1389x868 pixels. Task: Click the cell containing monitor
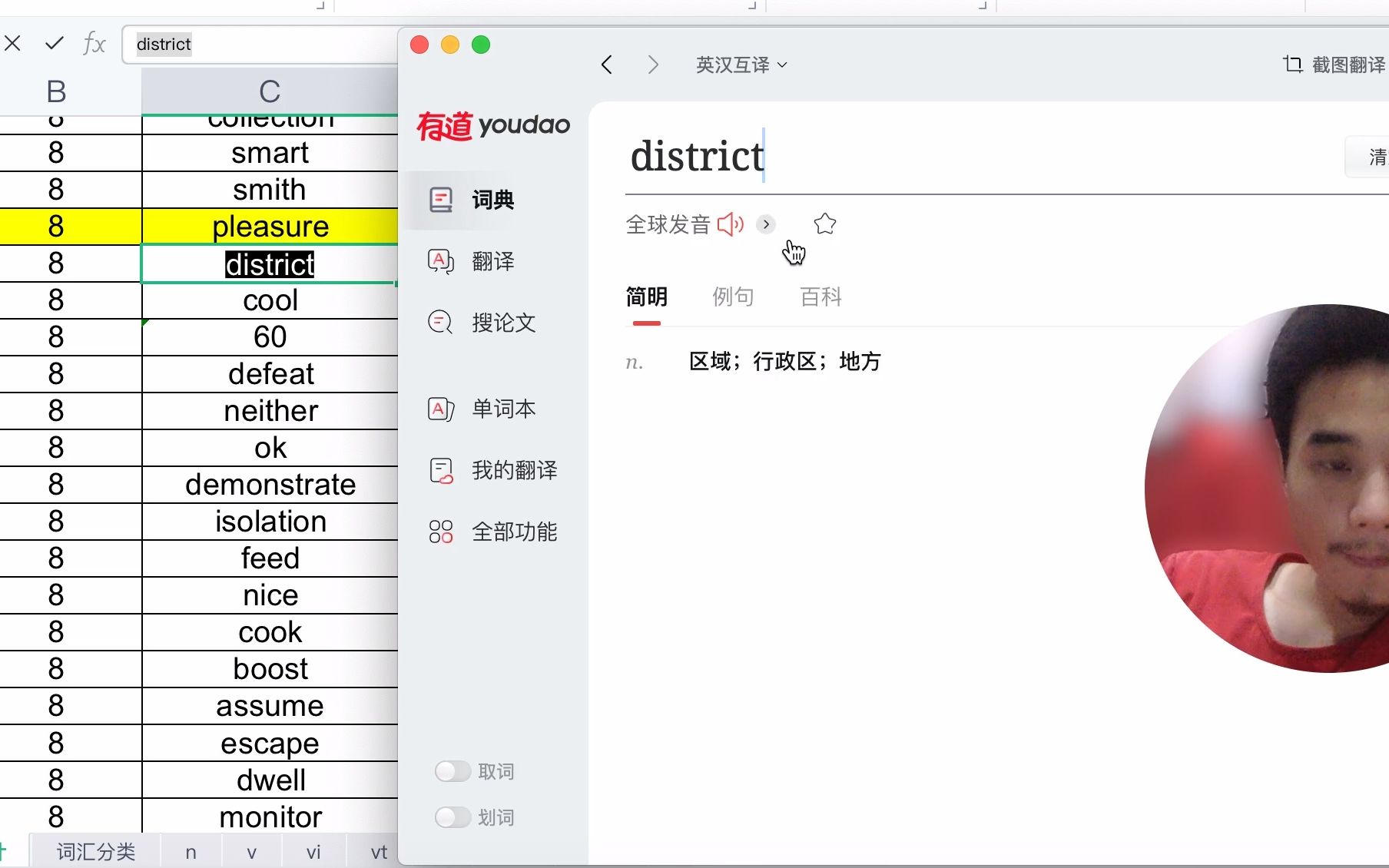click(x=270, y=817)
